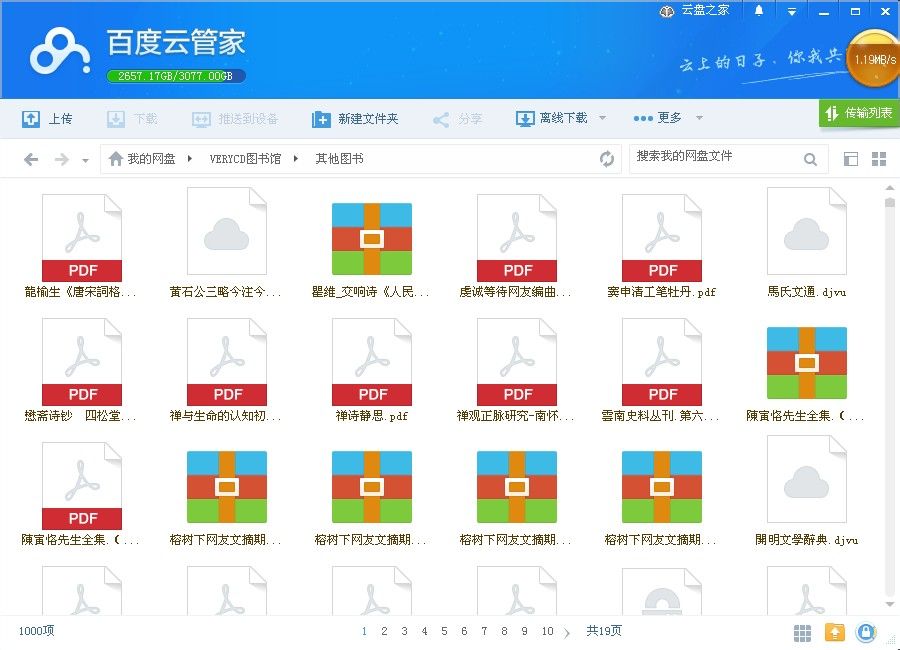Image resolution: width=900 pixels, height=650 pixels.
Task: Open the Transfer list (传输列表)
Action: click(859, 113)
